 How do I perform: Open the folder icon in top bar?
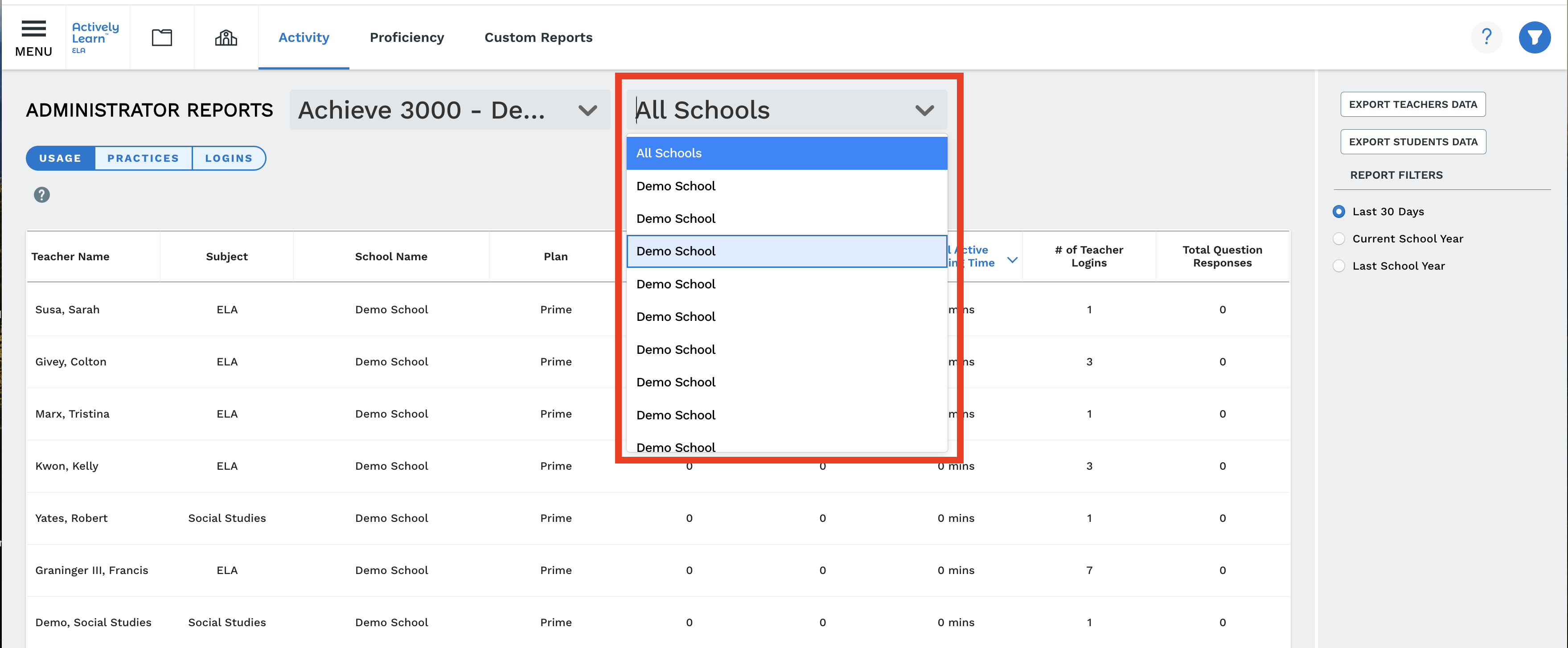click(162, 38)
